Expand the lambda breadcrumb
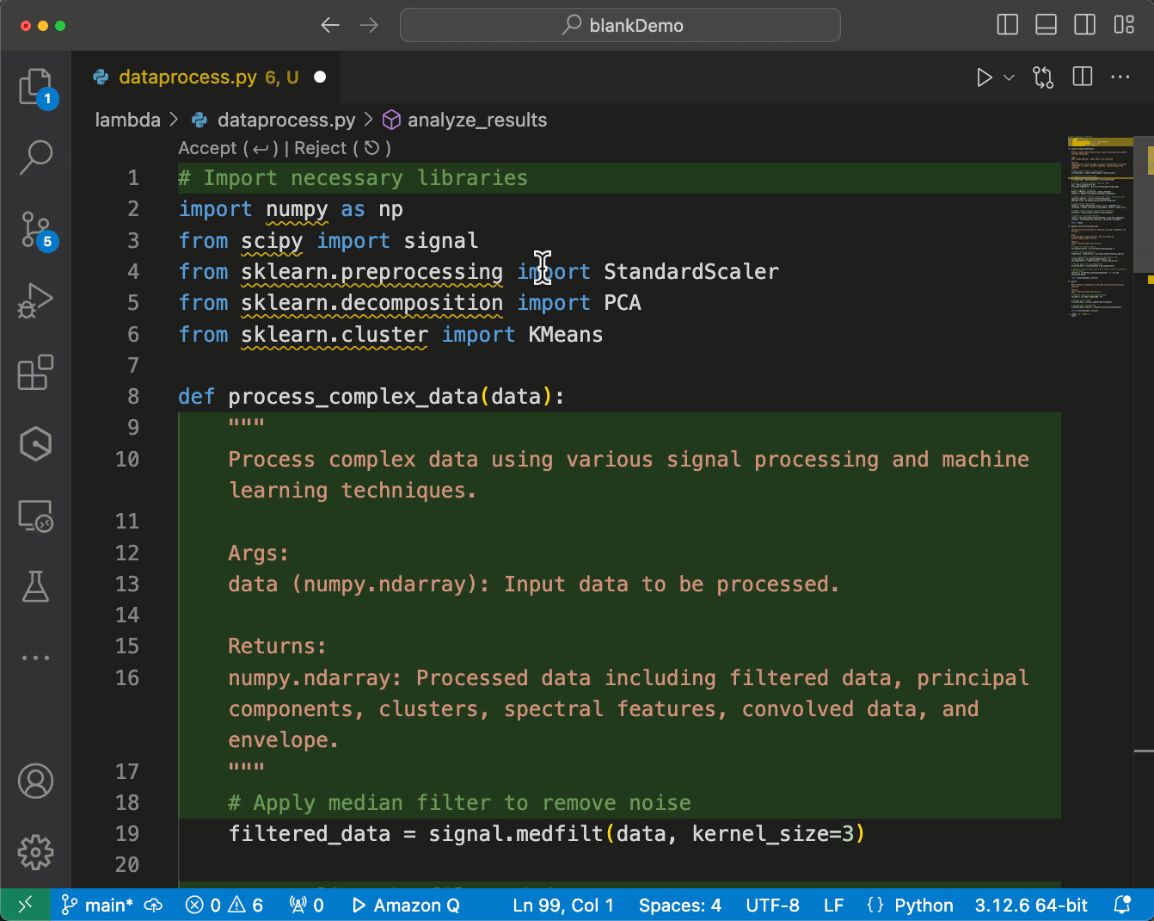The height and width of the screenshot is (921, 1154). pos(127,119)
